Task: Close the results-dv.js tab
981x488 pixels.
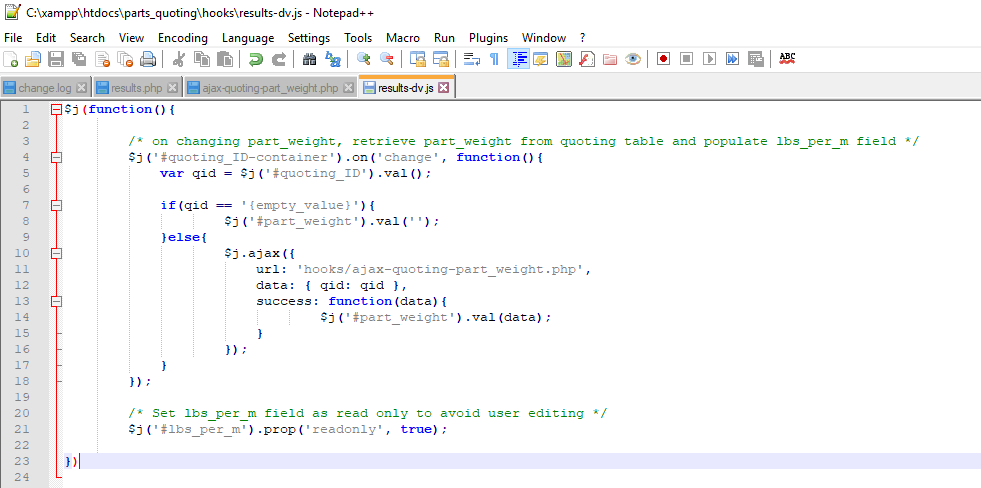Action: pyautogui.click(x=444, y=88)
